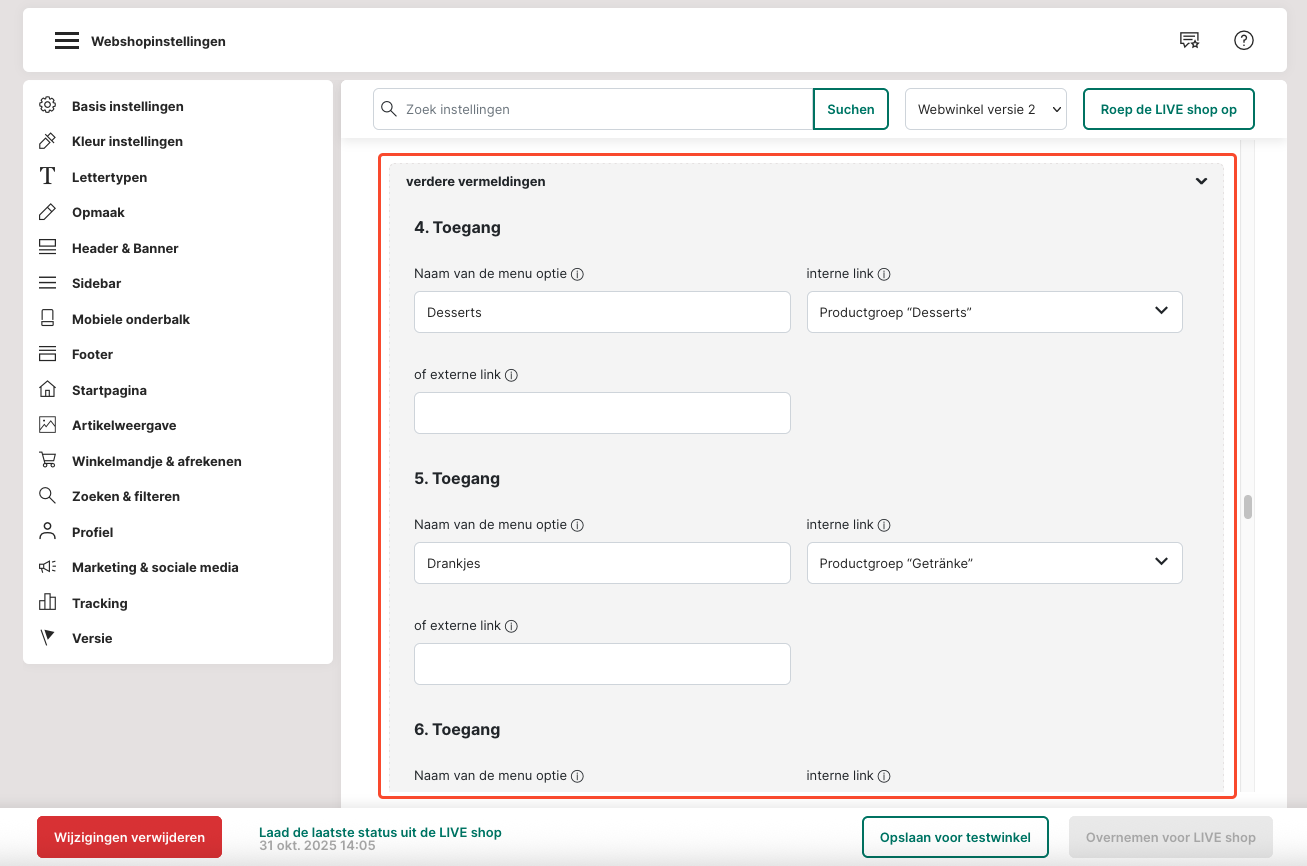Open the Productgroep "Getränke" dropdown
This screenshot has height=866, width=1307.
pyautogui.click(x=994, y=563)
